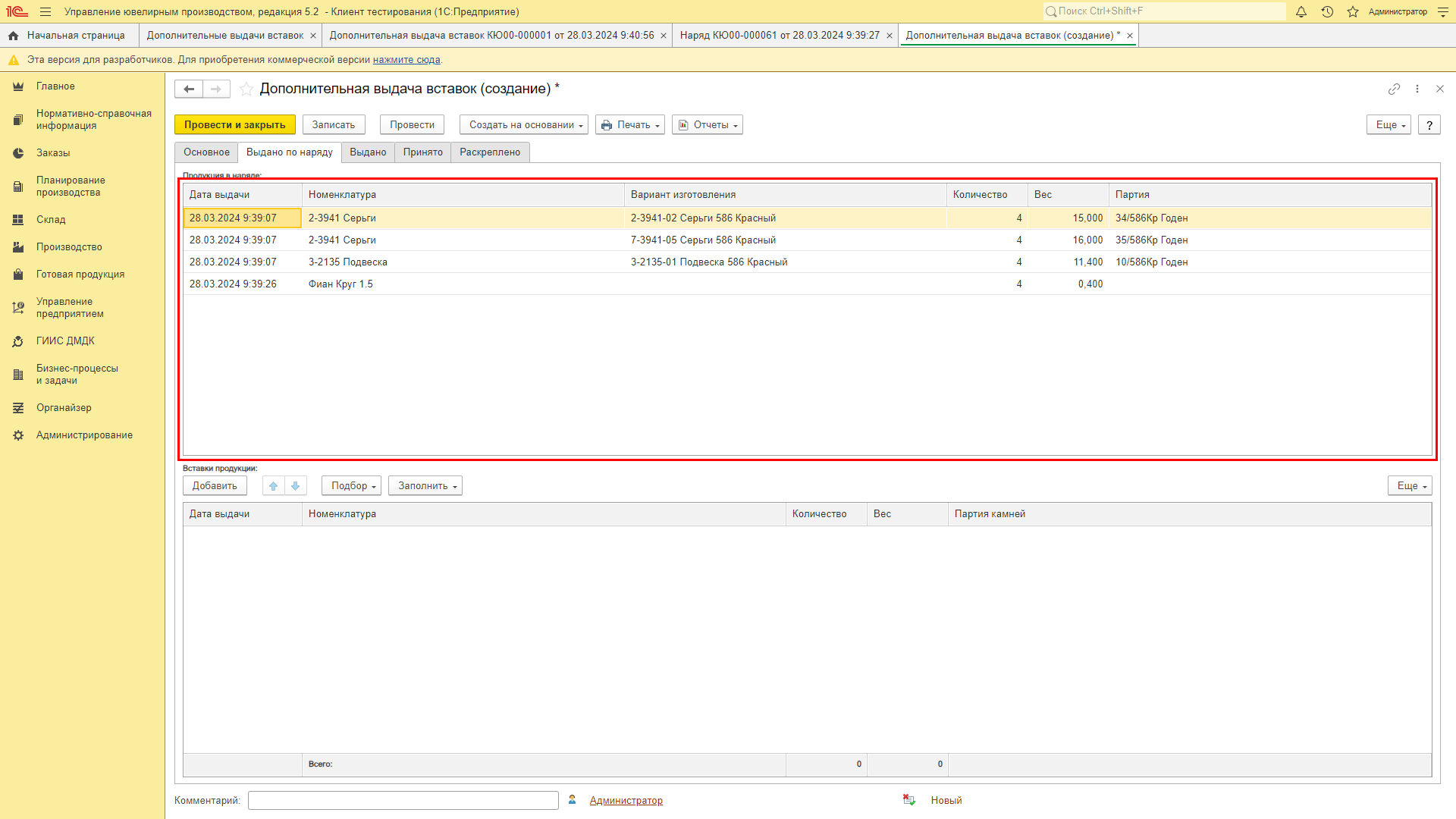The image size is (1456, 819).
Task: Open the service settings menu beside Администратор
Action: pos(1443,11)
